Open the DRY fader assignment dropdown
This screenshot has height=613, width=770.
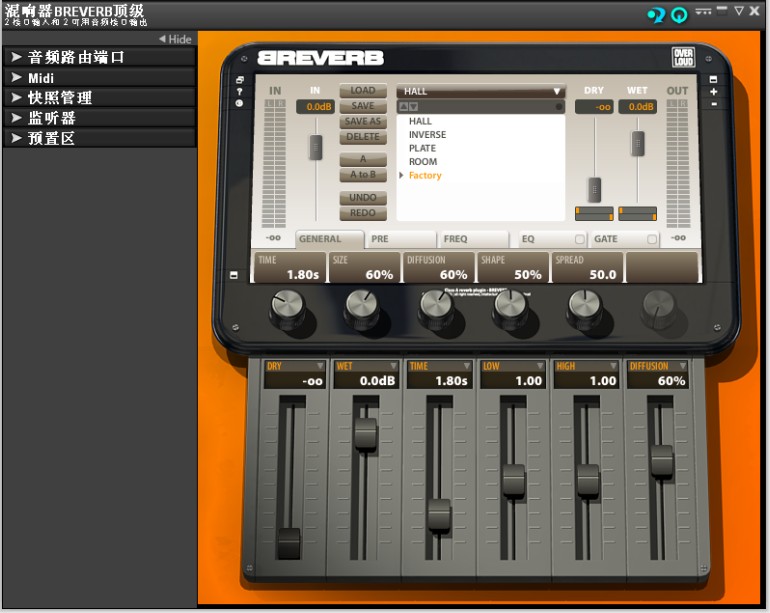[320, 366]
